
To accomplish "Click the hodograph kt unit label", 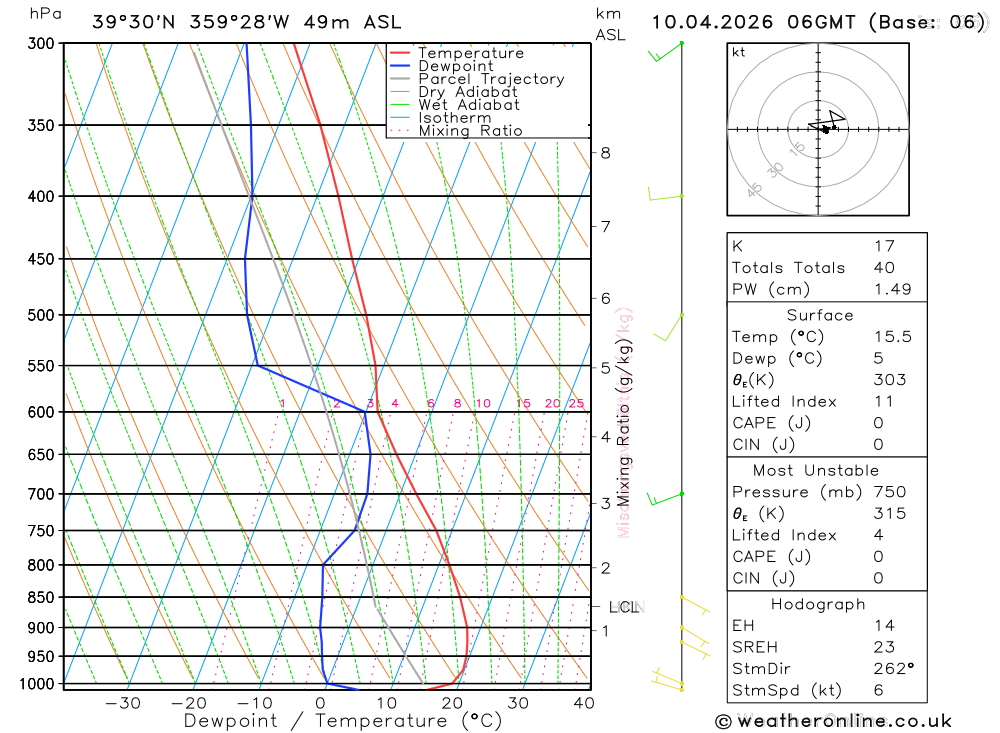I will 739,53.
